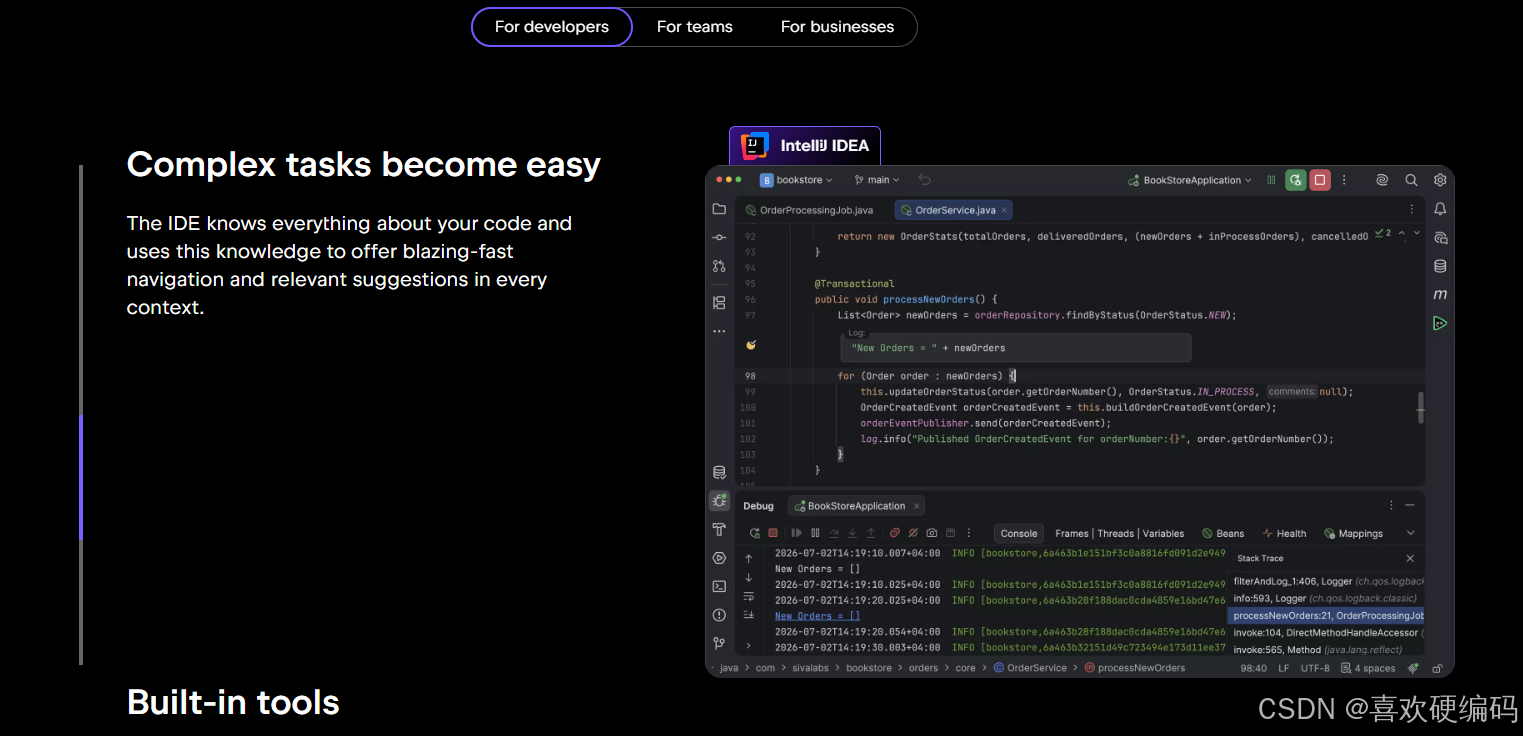Open more run actions menu in title bar
Viewport: 1523px width, 736px height.
pos(1345,180)
